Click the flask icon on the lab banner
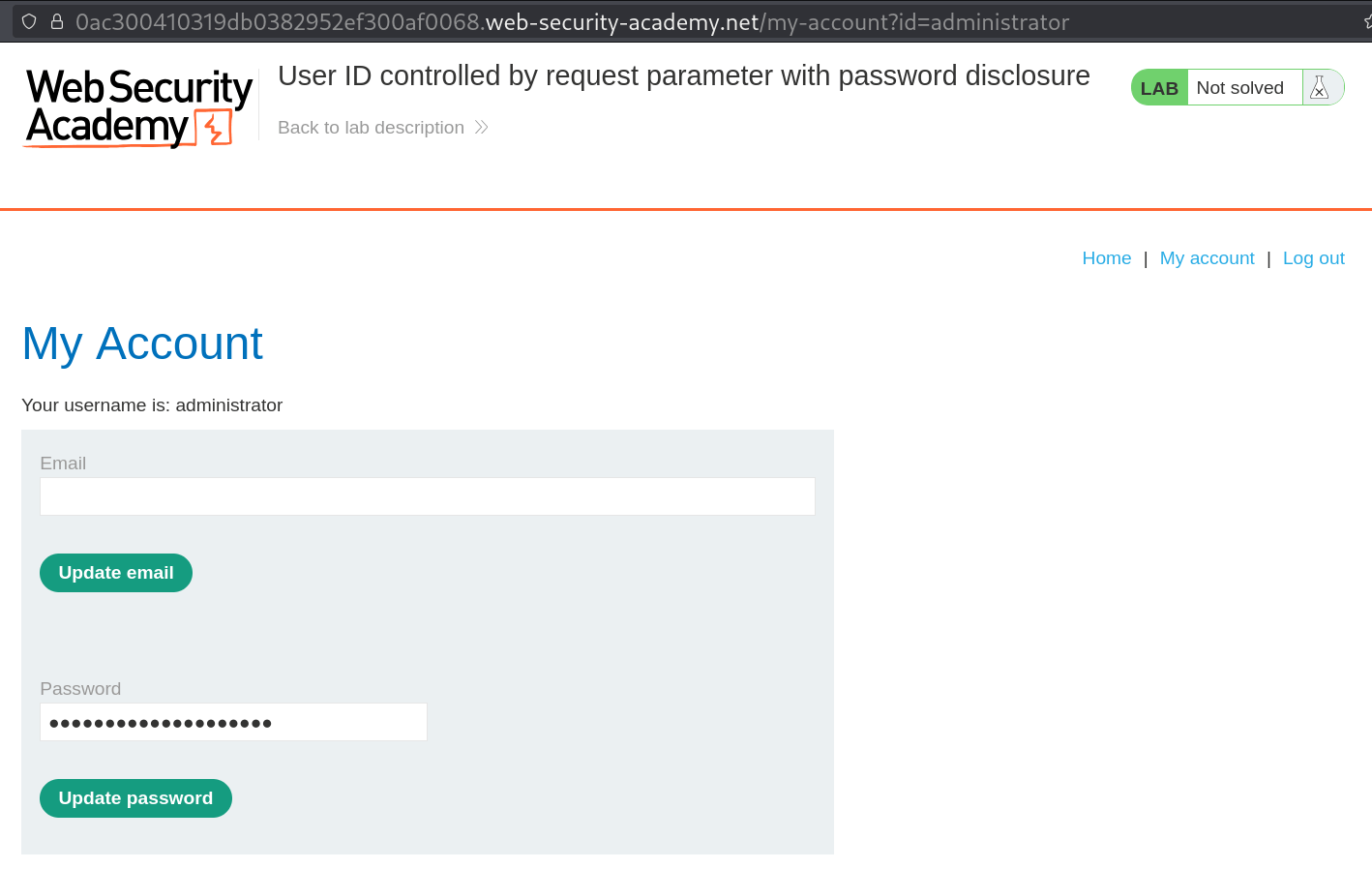This screenshot has height=869, width=1372. [1320, 87]
